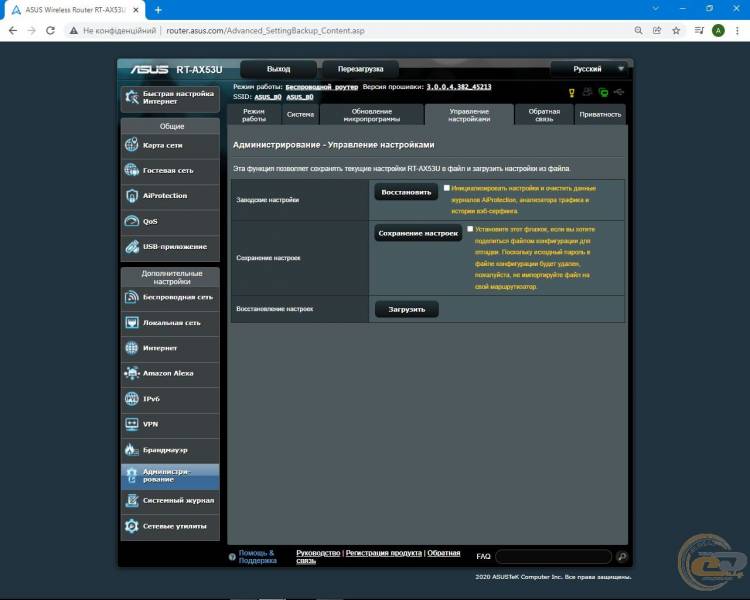Open Quick Internet Setup icon
Screen dimensions: 750x600
(132, 98)
